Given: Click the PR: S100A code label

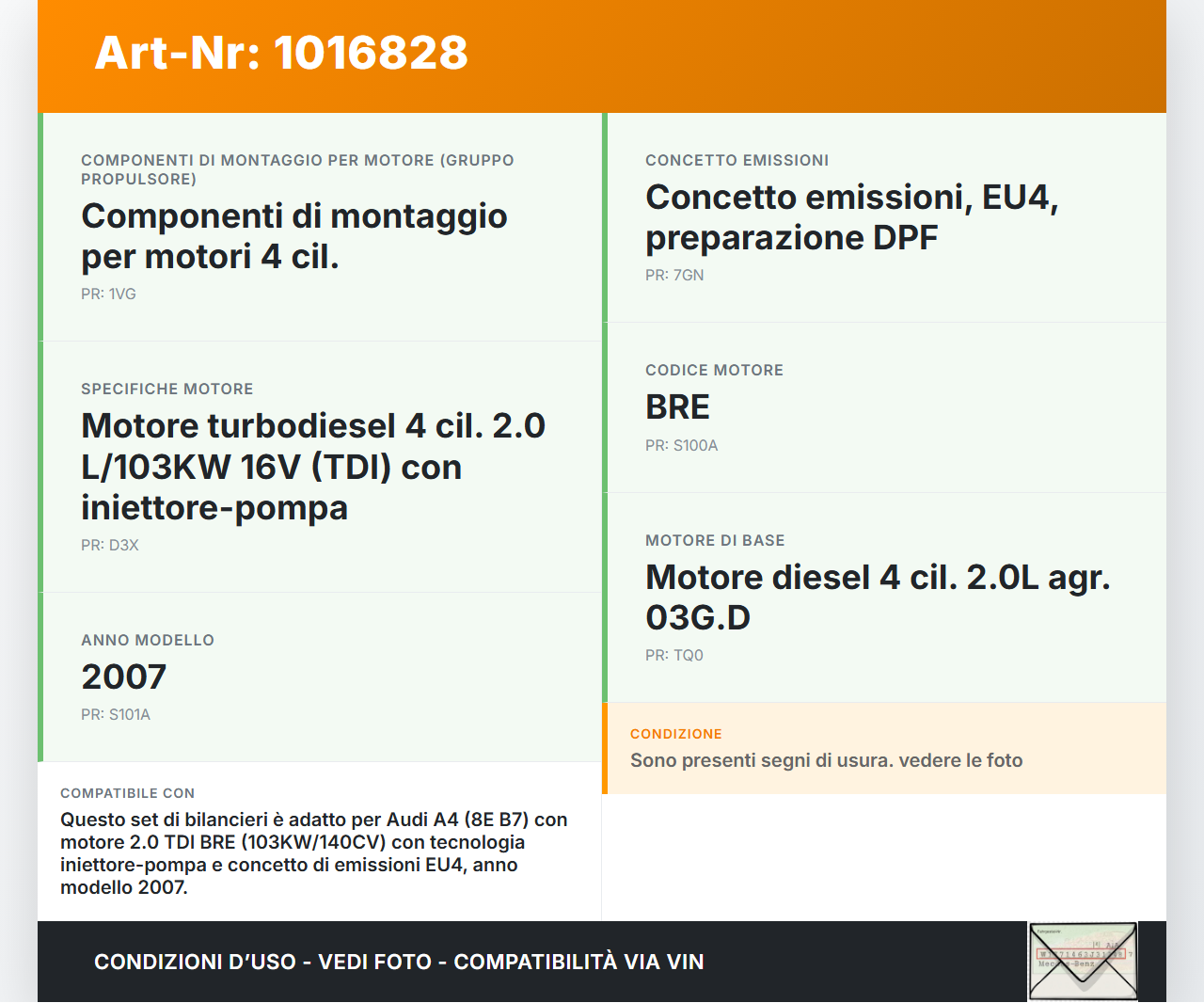Looking at the screenshot, I should [x=681, y=445].
